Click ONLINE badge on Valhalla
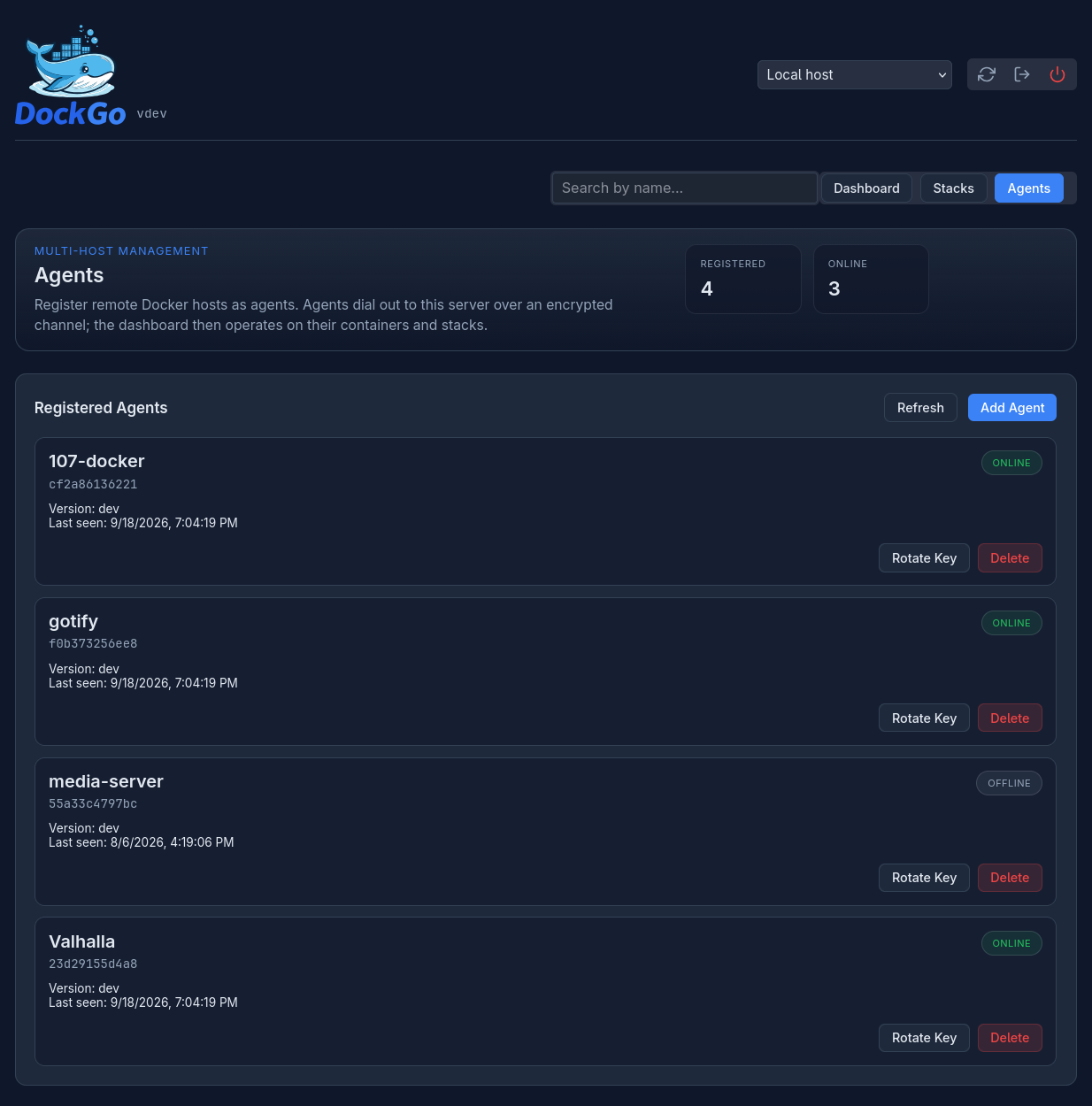The width and height of the screenshot is (1092, 1106). pyautogui.click(x=1011, y=943)
